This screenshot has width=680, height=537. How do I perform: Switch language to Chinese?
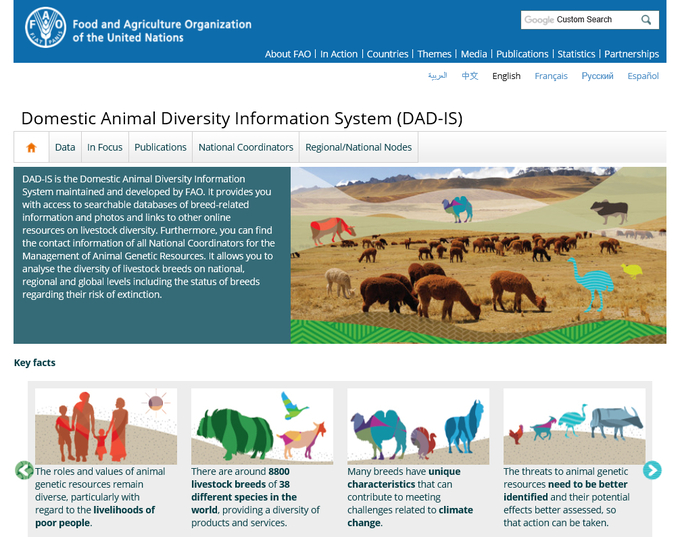pos(470,76)
